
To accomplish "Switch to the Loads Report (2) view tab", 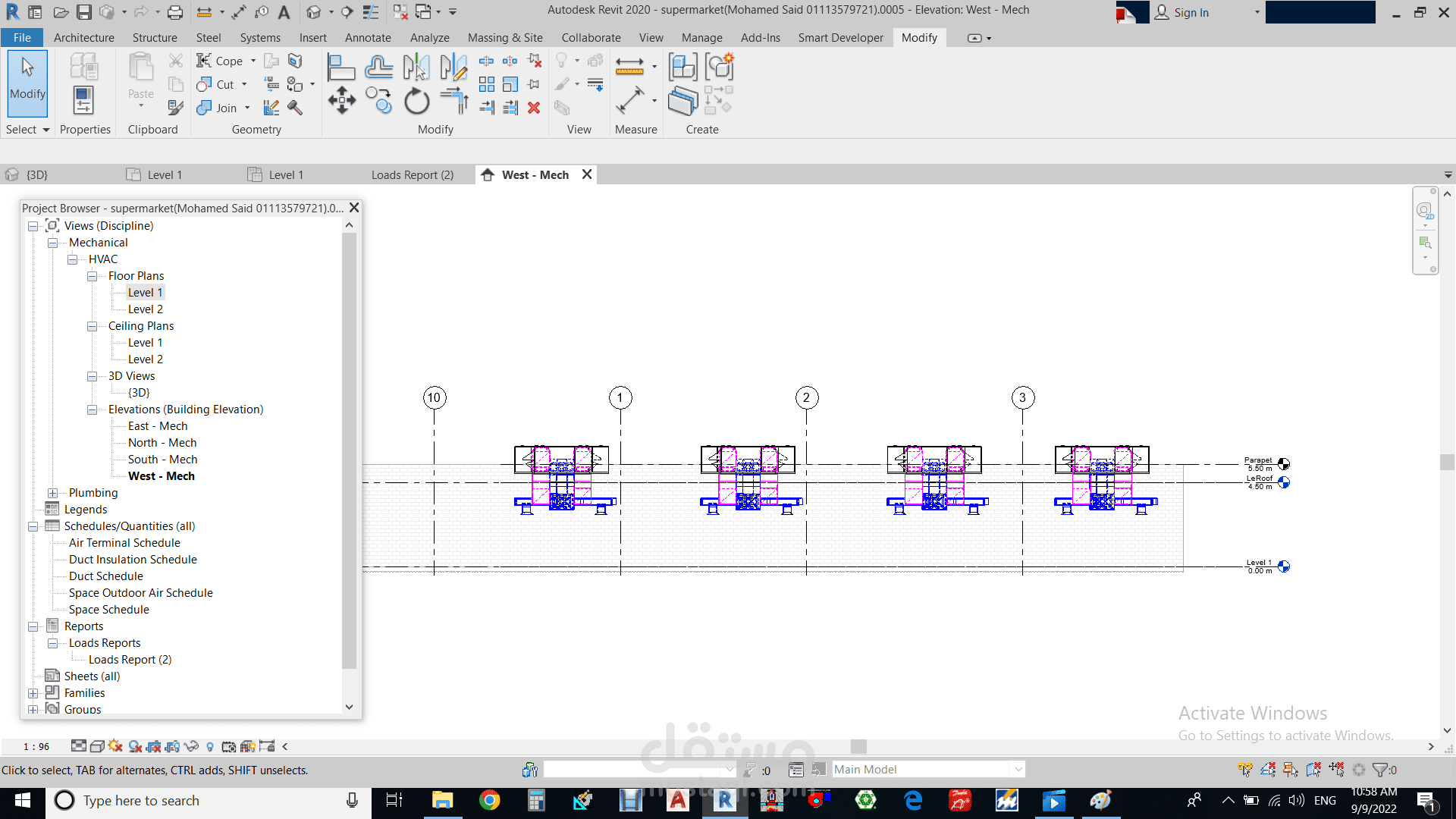I will [x=413, y=175].
